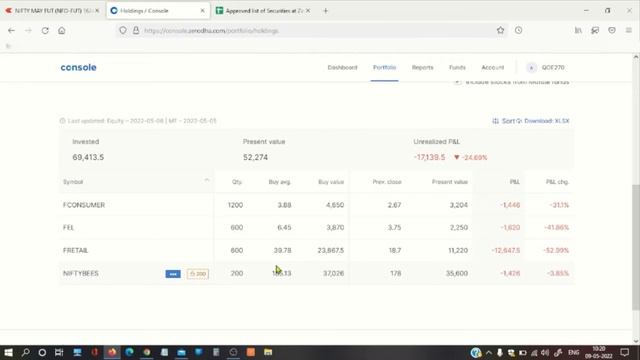Screen dimensions: 640x360
Task: Switch the ENG input language indicator
Action: 573,353
